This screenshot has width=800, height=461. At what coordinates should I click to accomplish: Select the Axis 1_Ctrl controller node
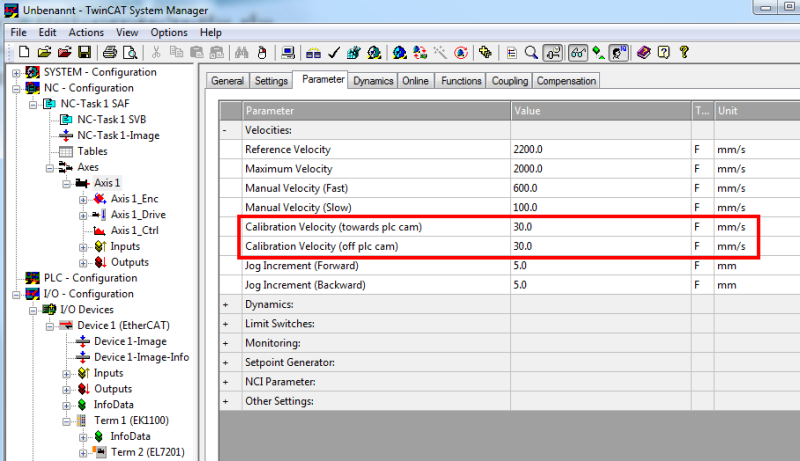click(135, 230)
